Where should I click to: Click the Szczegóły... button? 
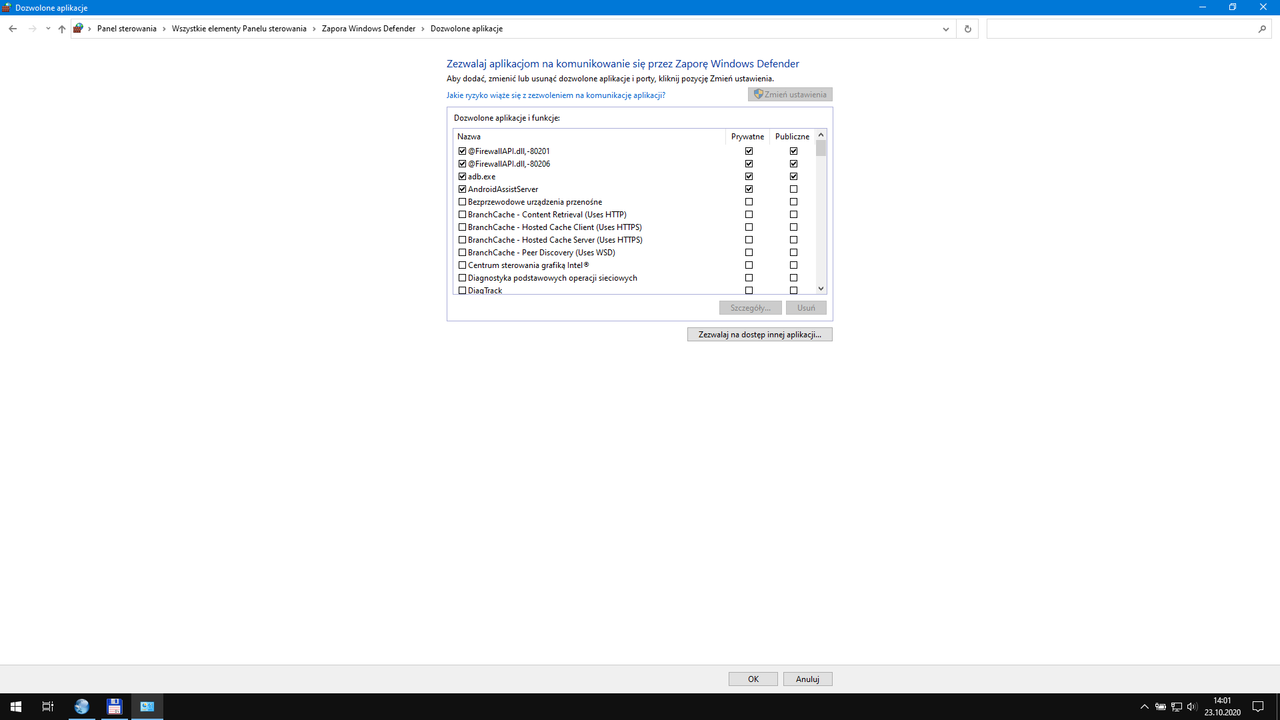pos(749,308)
